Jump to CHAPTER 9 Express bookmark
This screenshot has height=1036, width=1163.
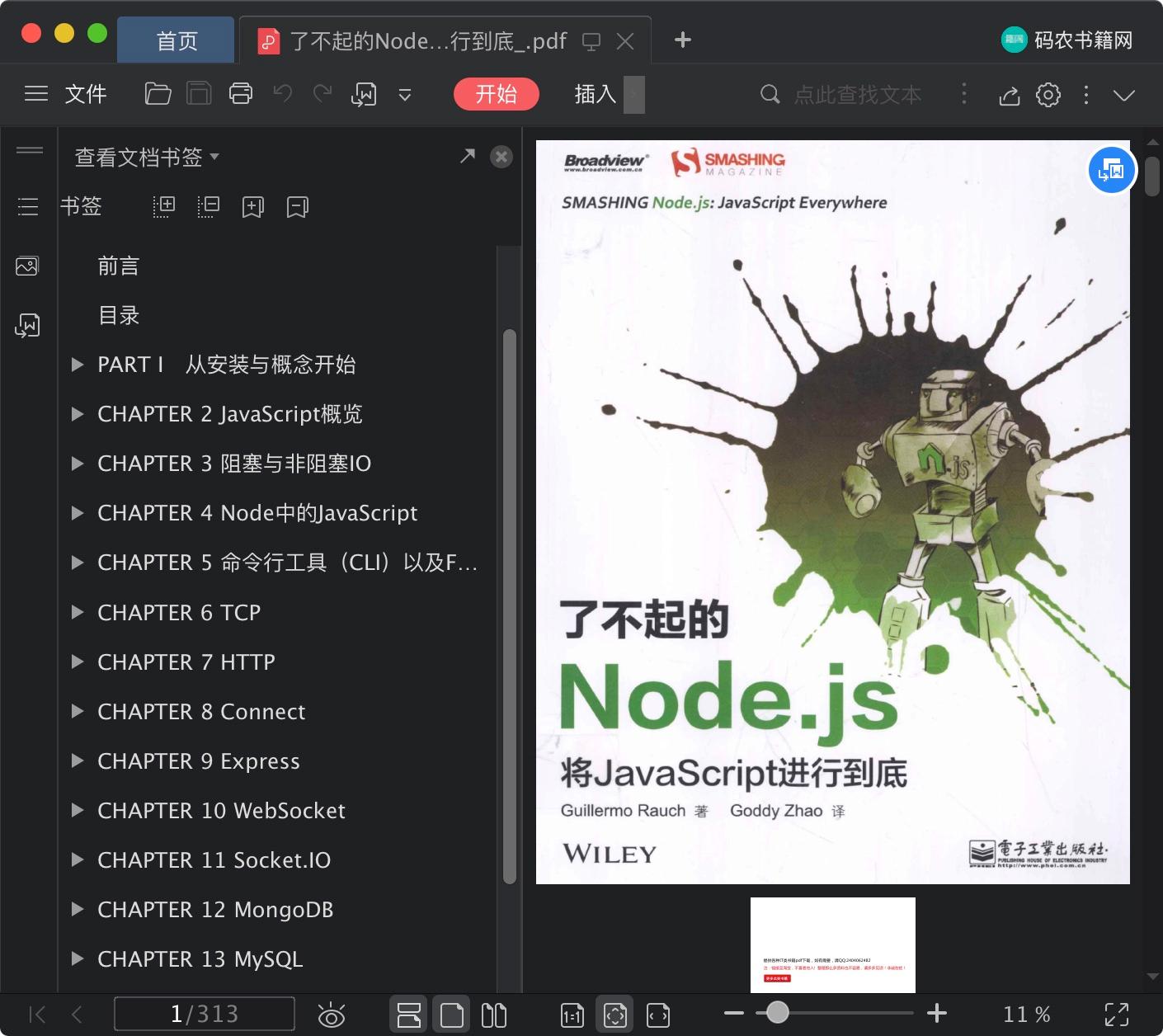tap(199, 761)
